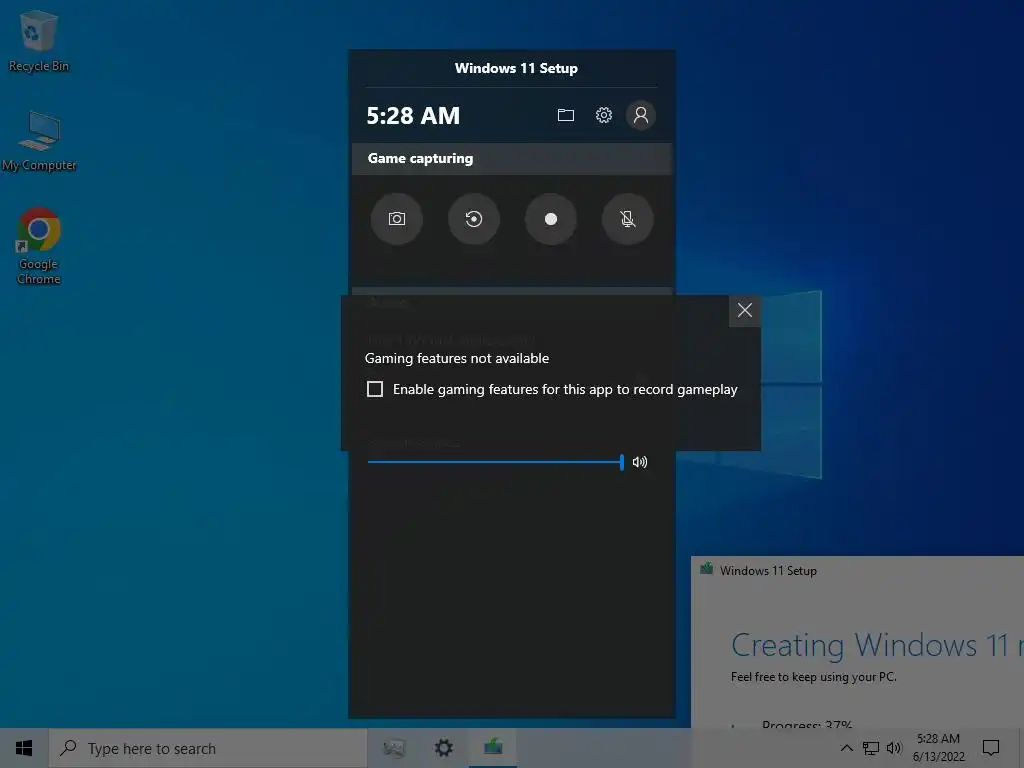Open the taskbar date and time
Screen dimensions: 1024x768
tap(938, 748)
